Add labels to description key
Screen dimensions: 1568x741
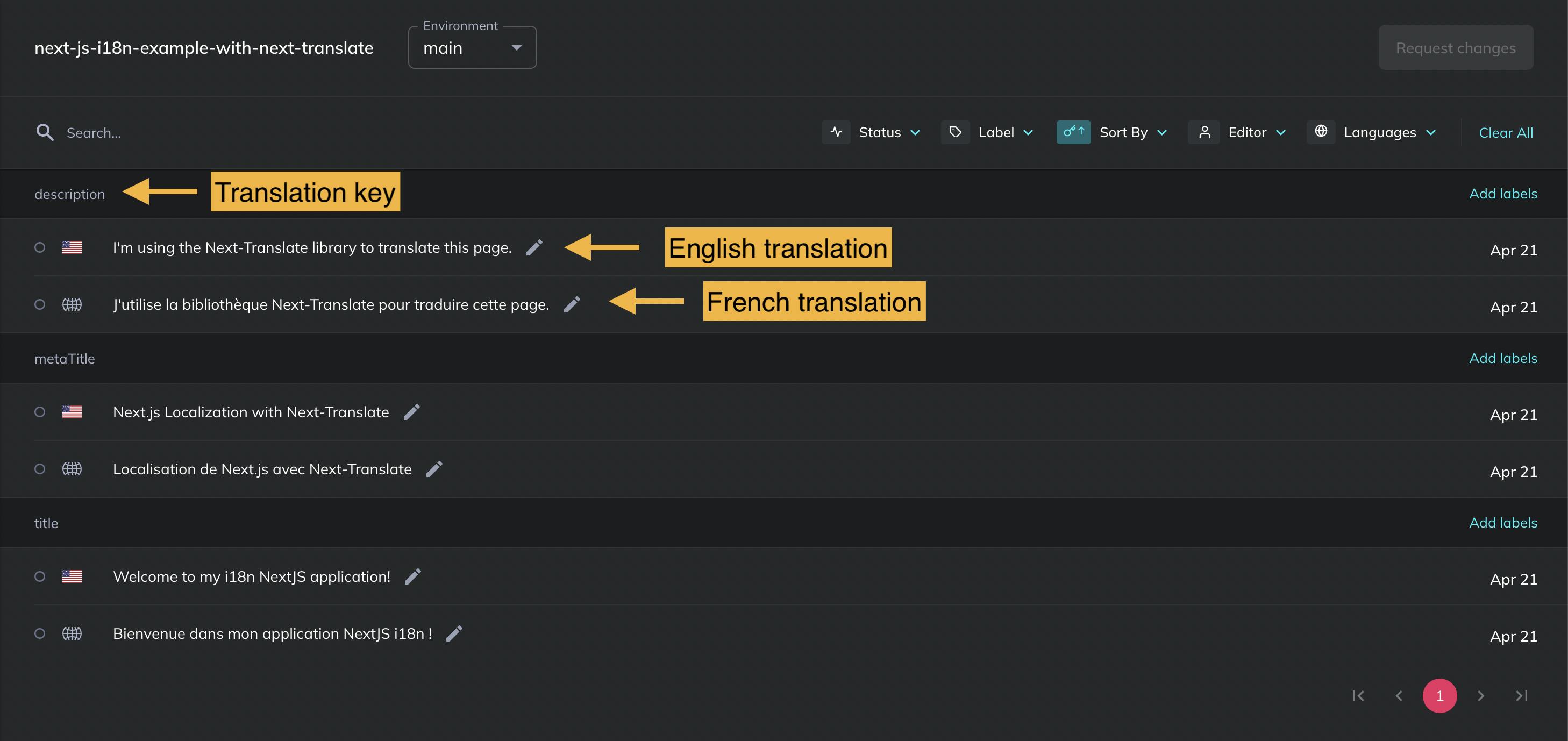[x=1503, y=194]
